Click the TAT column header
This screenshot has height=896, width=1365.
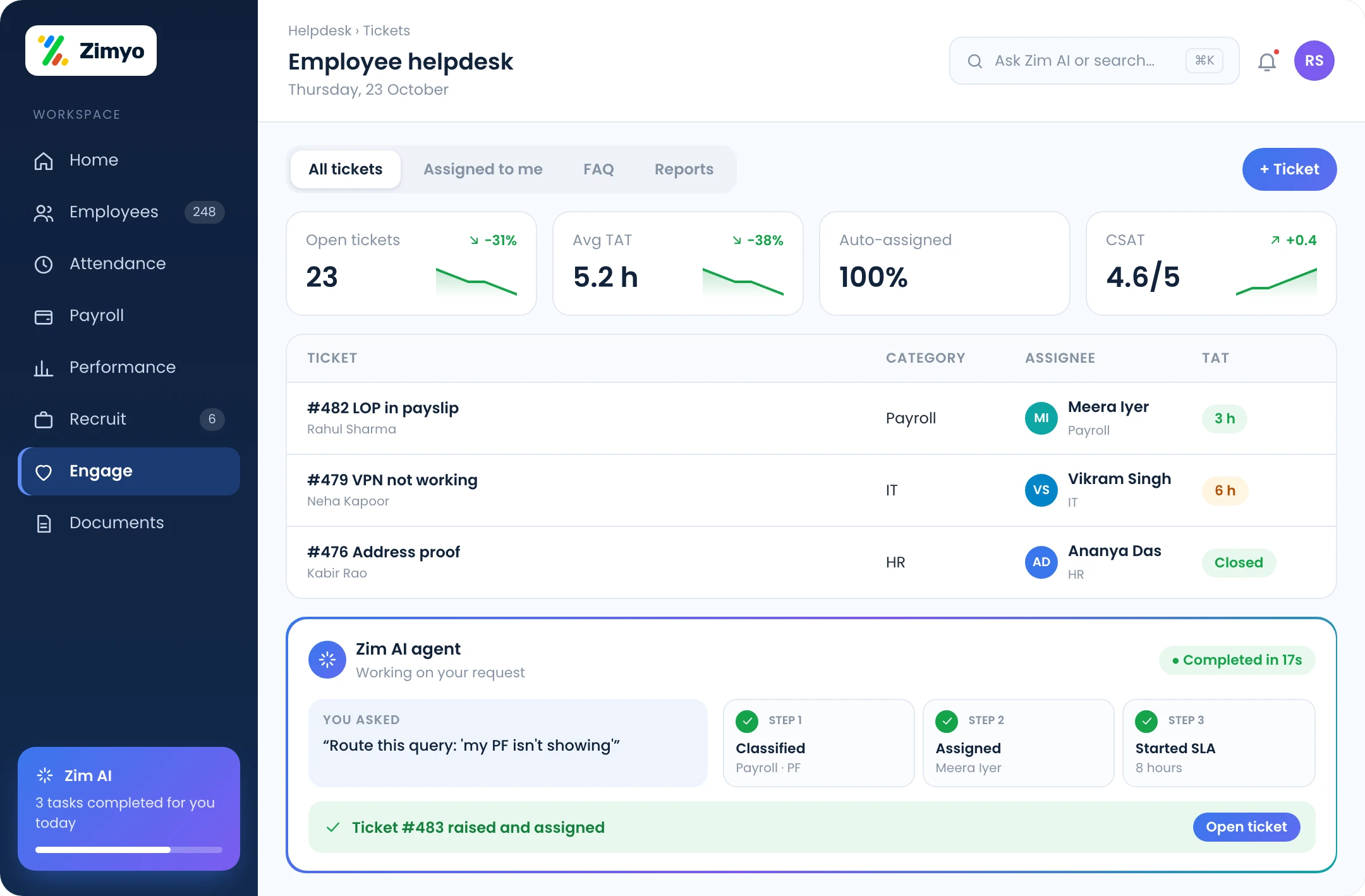point(1215,358)
